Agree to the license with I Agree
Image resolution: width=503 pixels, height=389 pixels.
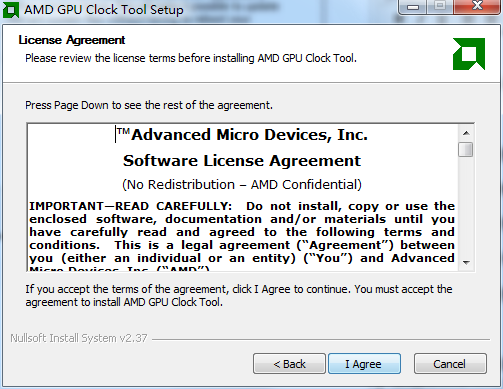point(364,364)
